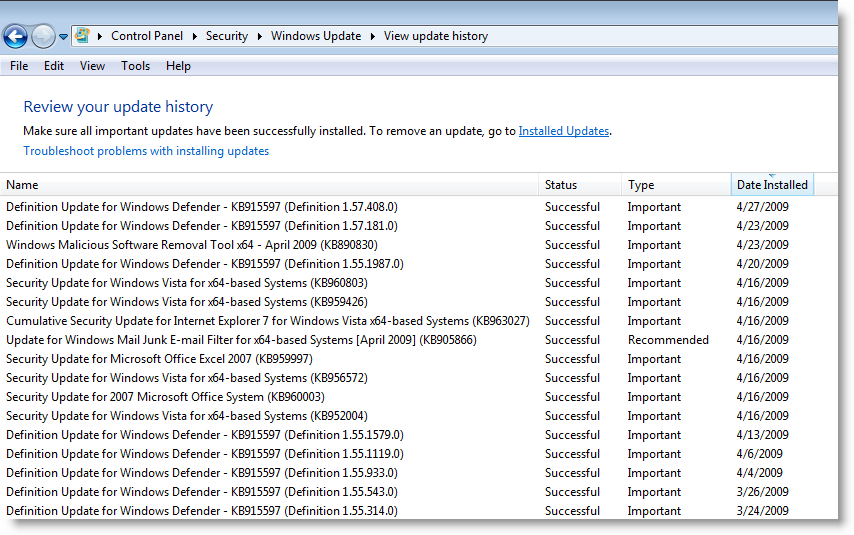The height and width of the screenshot is (535, 854).
Task: Select Definition 1.55.1119.0 update row
Action: 419,454
